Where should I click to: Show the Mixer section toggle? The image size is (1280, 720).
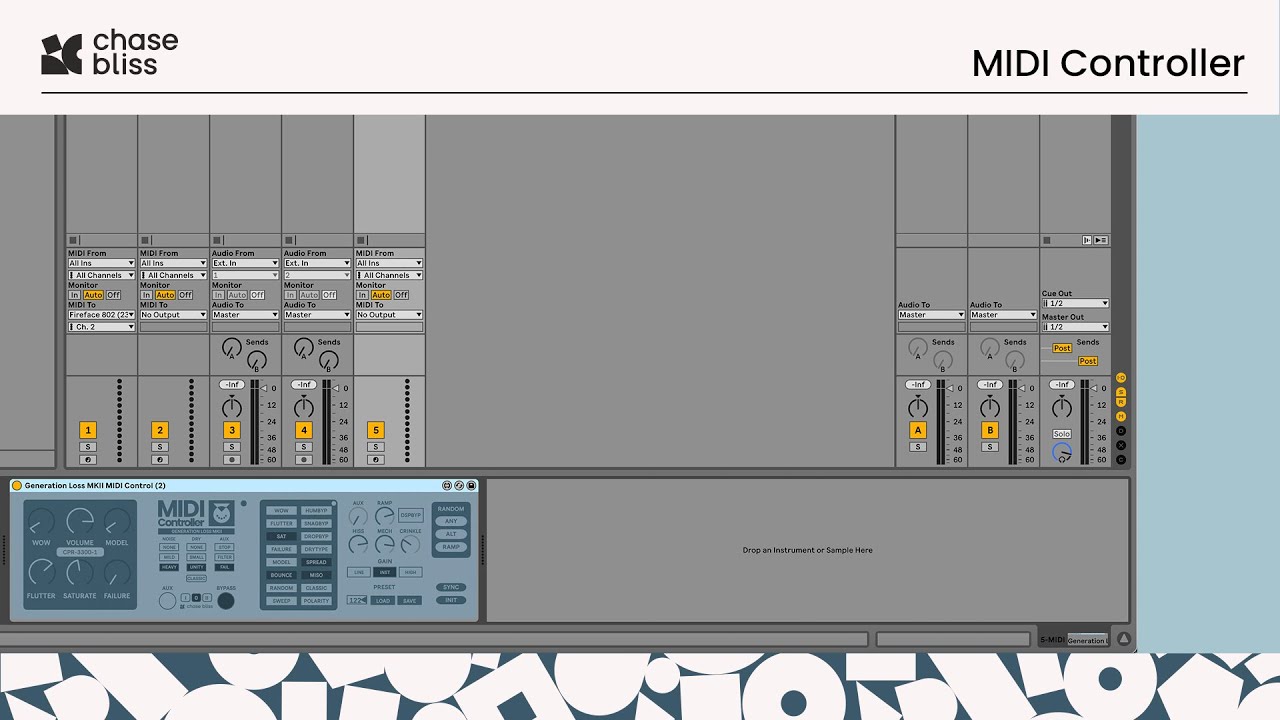(x=1121, y=416)
